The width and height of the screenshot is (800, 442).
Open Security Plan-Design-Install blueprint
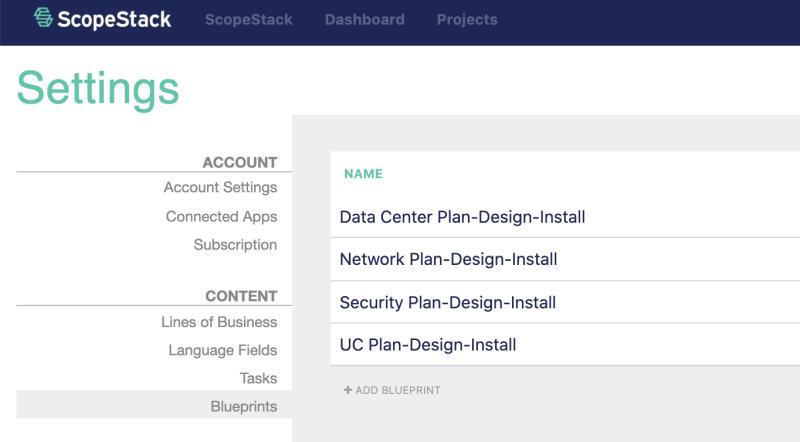448,302
